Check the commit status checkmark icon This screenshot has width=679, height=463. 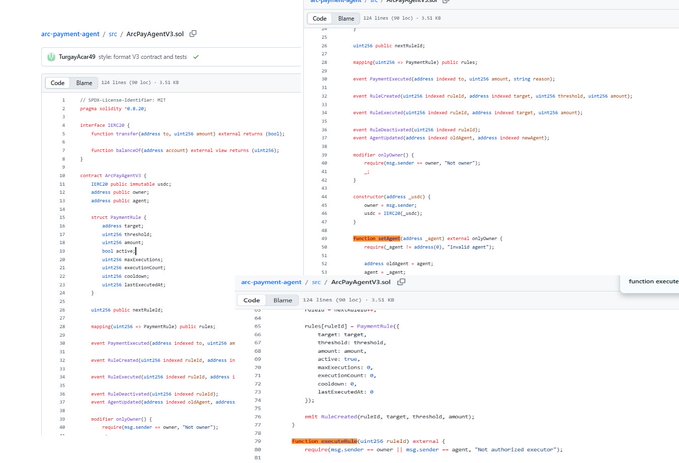tap(196, 57)
